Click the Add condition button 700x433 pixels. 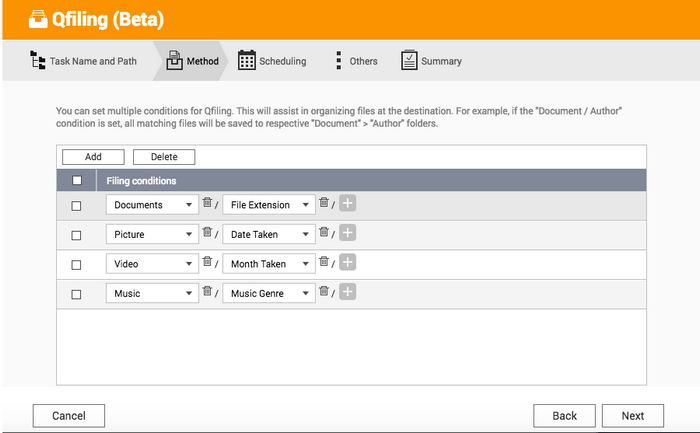[93, 157]
